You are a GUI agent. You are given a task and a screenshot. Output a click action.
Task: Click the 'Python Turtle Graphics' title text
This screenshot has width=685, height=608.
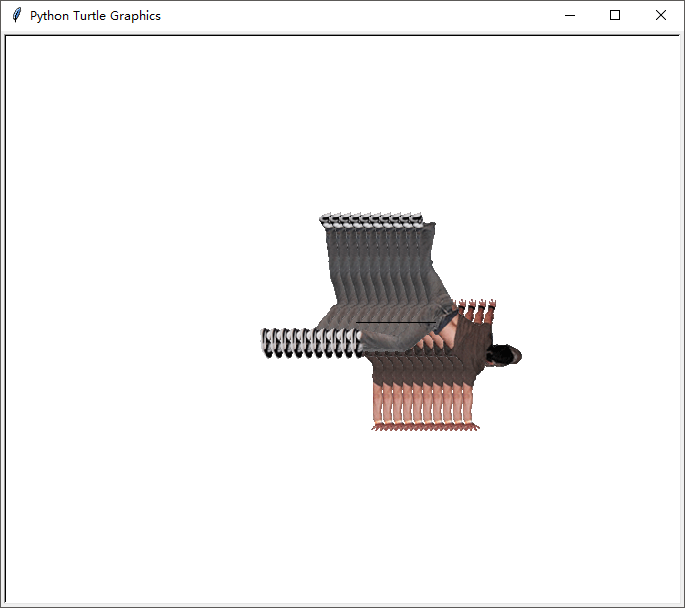(x=95, y=16)
